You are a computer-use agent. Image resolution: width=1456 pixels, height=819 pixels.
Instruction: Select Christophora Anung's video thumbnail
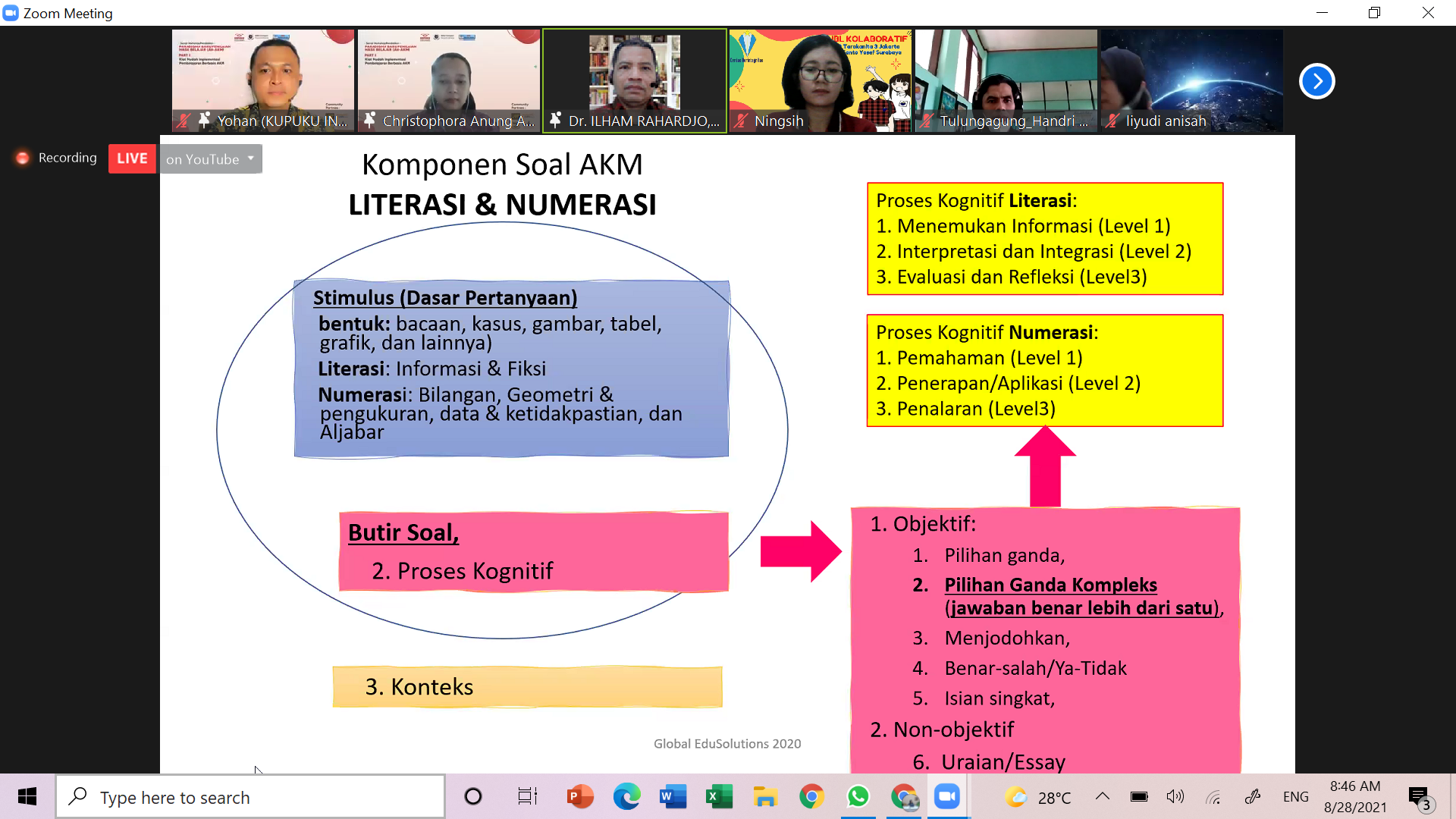click(x=449, y=81)
